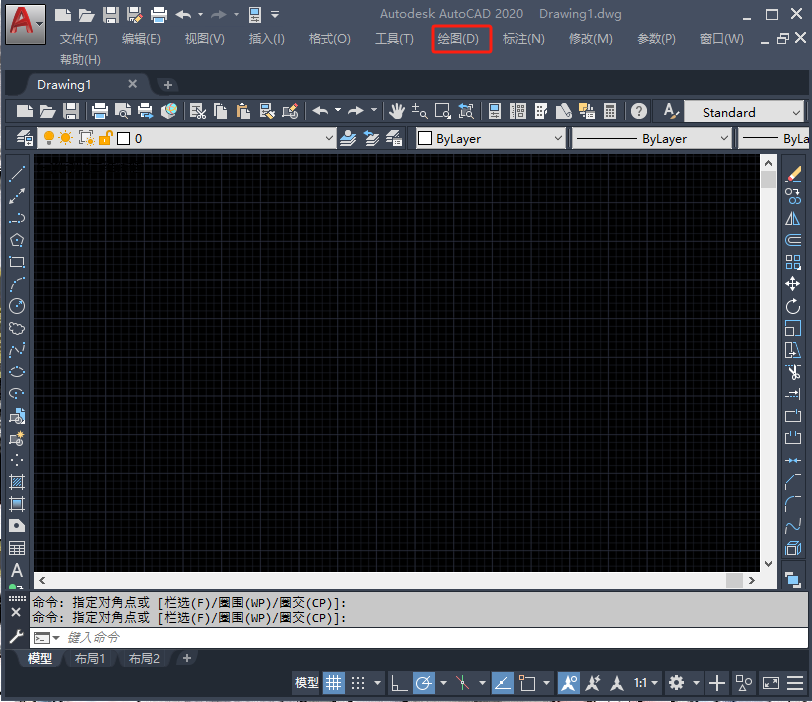
Task: Switch to the 布局1 layout tab
Action: 90,659
